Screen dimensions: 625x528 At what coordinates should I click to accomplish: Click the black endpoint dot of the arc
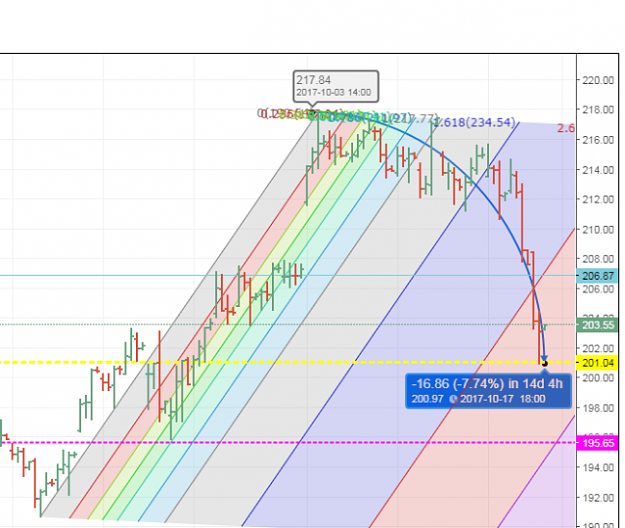[544, 363]
